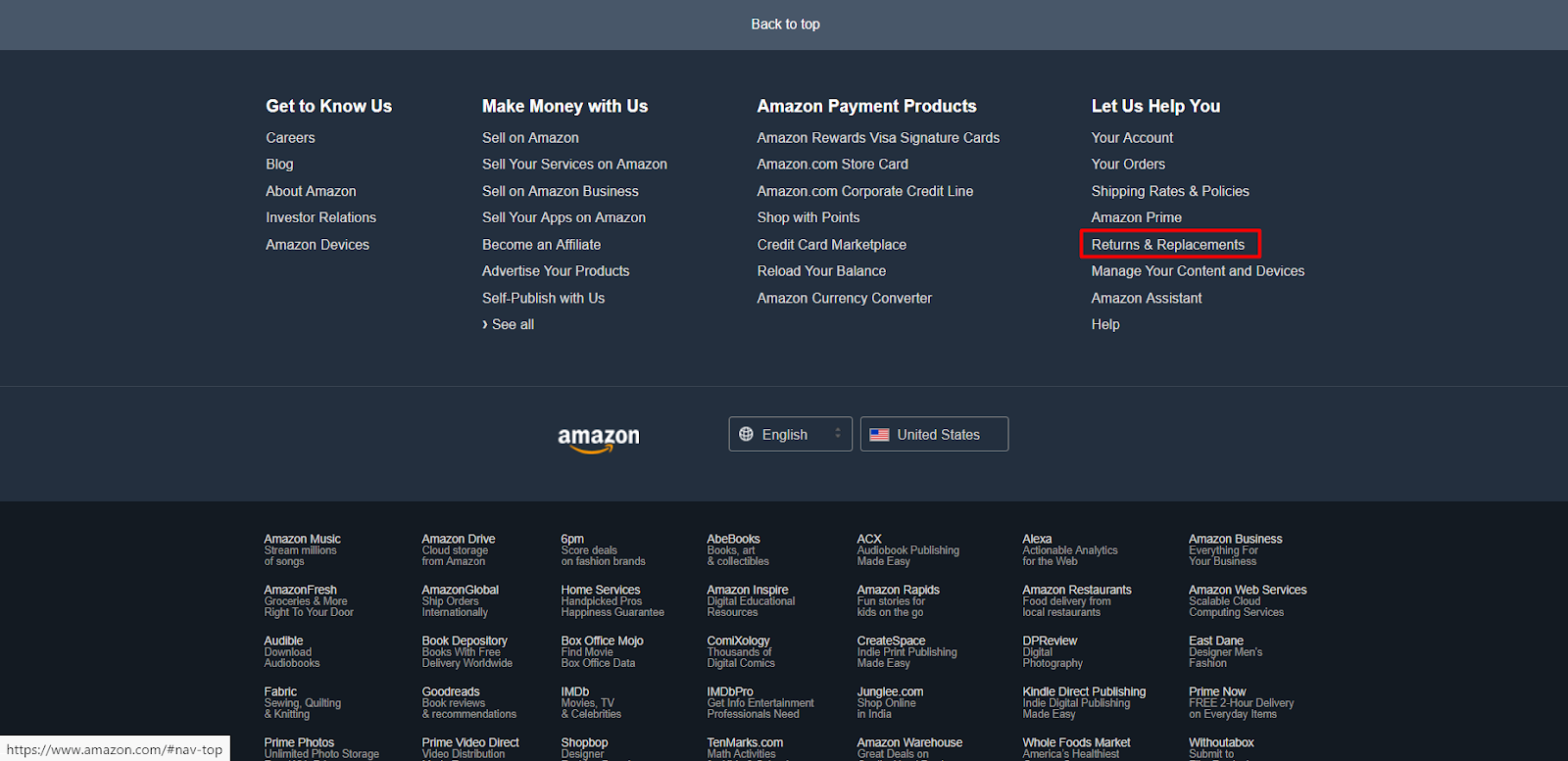The width and height of the screenshot is (1568, 761).
Task: Go to Your Account
Action: (1132, 138)
